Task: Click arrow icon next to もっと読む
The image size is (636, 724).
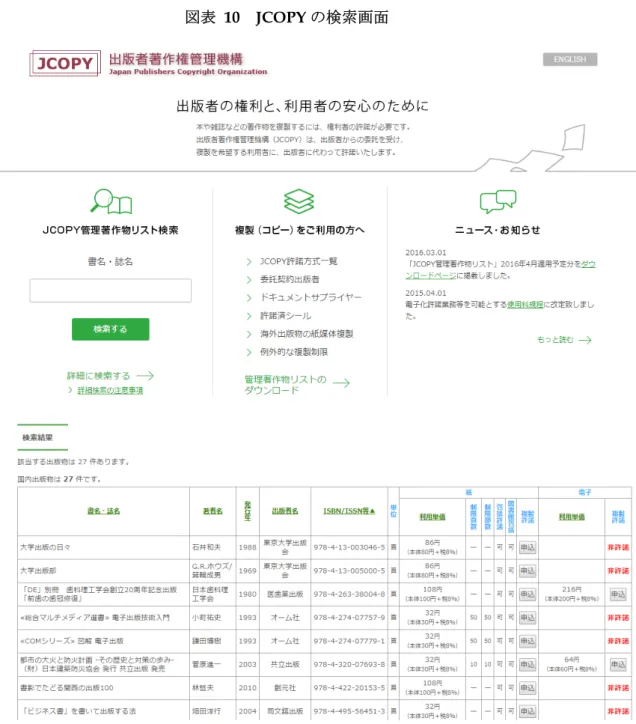Action: (585, 340)
